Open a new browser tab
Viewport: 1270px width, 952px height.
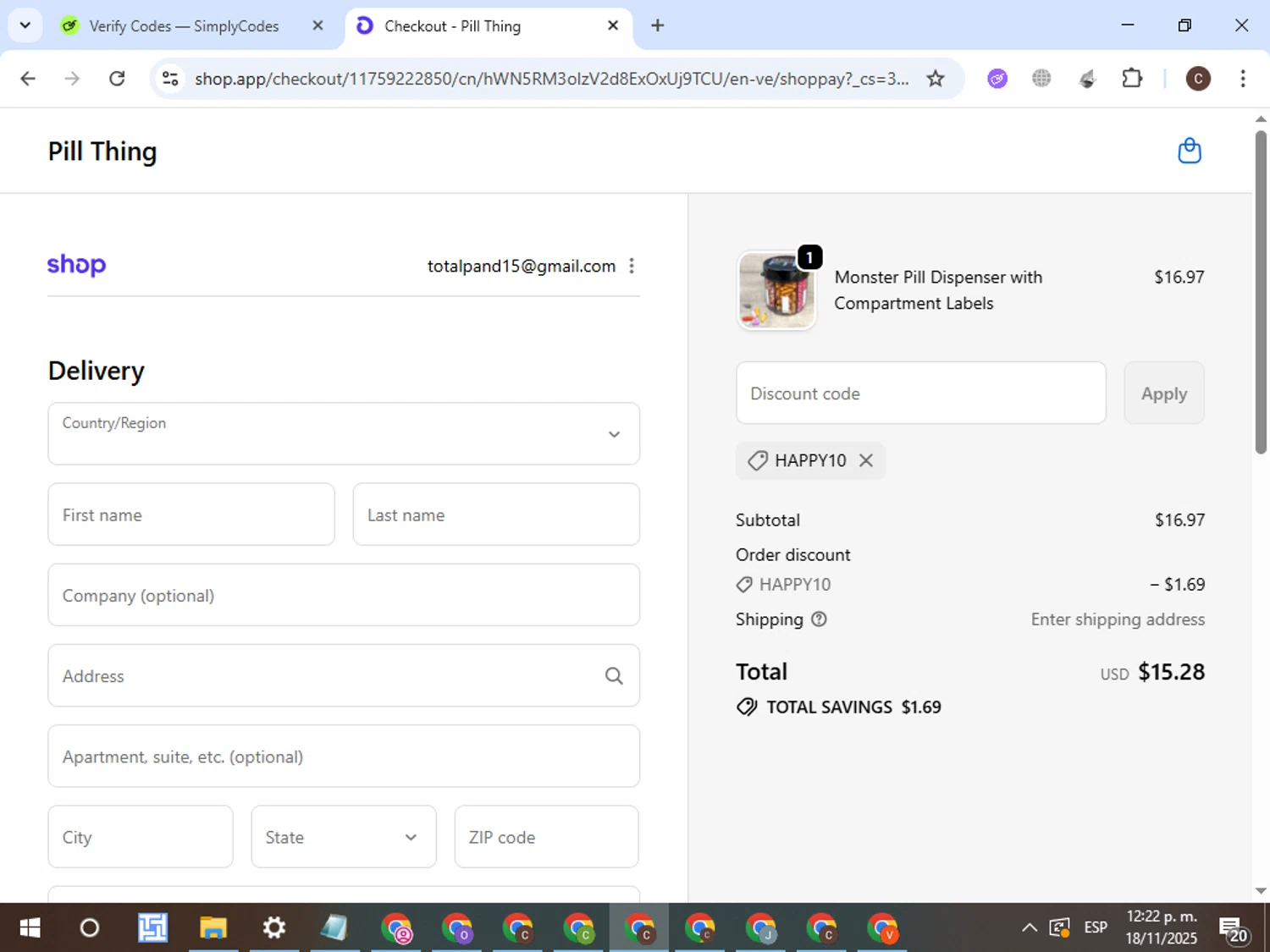[x=657, y=25]
